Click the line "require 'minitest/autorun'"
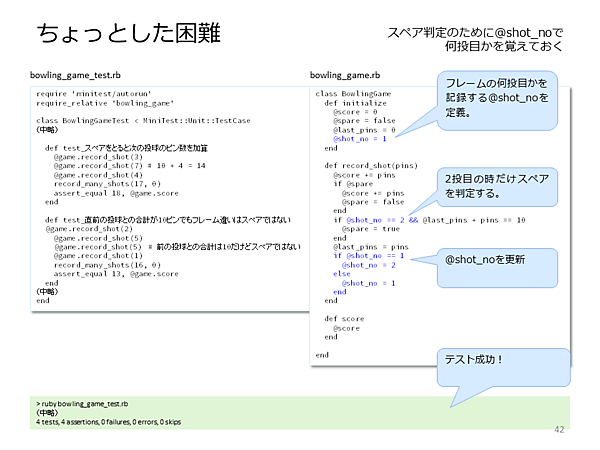The height and width of the screenshot is (450, 600). (94, 94)
